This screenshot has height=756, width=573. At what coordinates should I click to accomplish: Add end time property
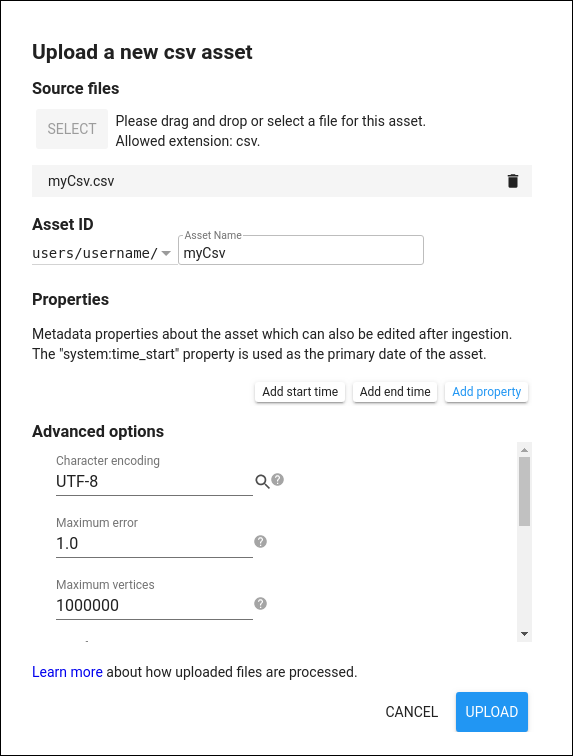tap(395, 392)
